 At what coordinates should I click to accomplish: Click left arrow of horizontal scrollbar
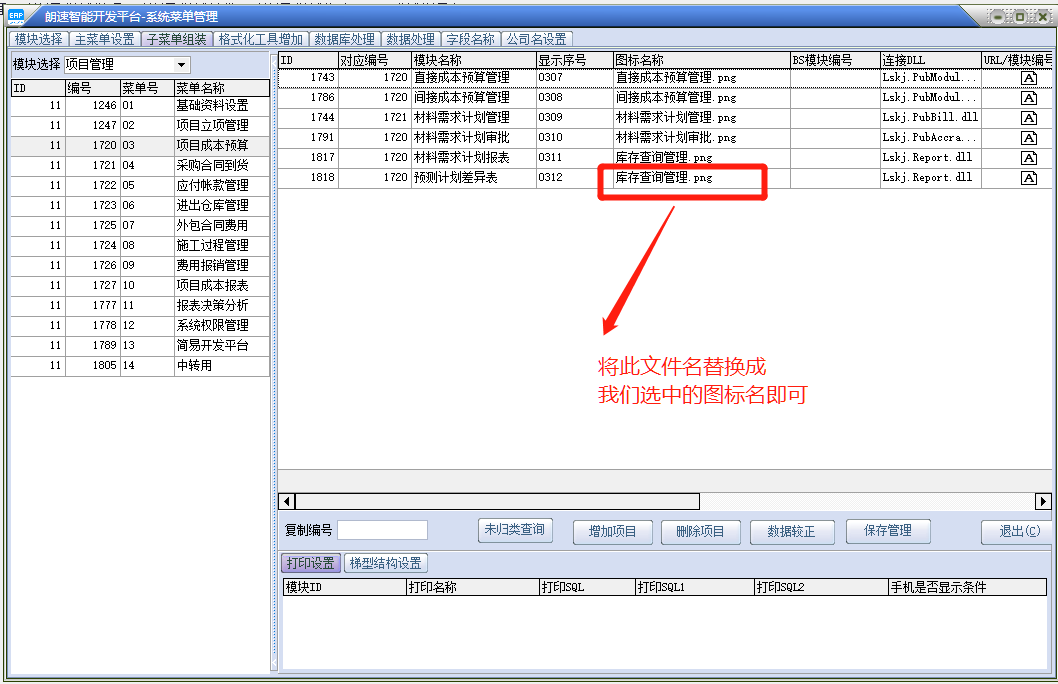pos(287,502)
